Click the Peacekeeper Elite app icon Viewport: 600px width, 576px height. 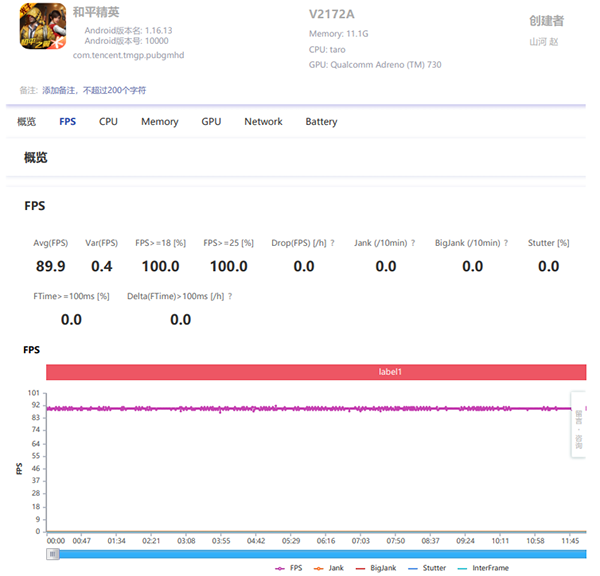pos(42,31)
